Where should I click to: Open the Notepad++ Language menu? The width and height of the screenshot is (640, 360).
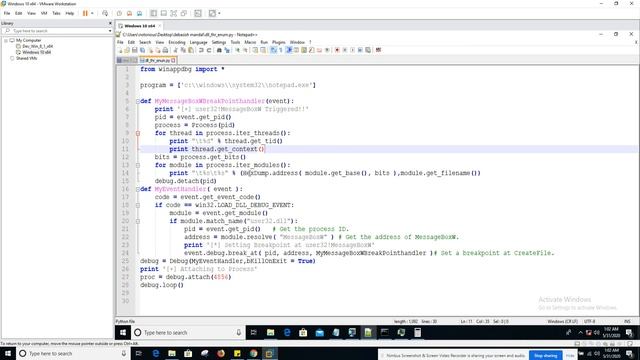[x=199, y=42]
